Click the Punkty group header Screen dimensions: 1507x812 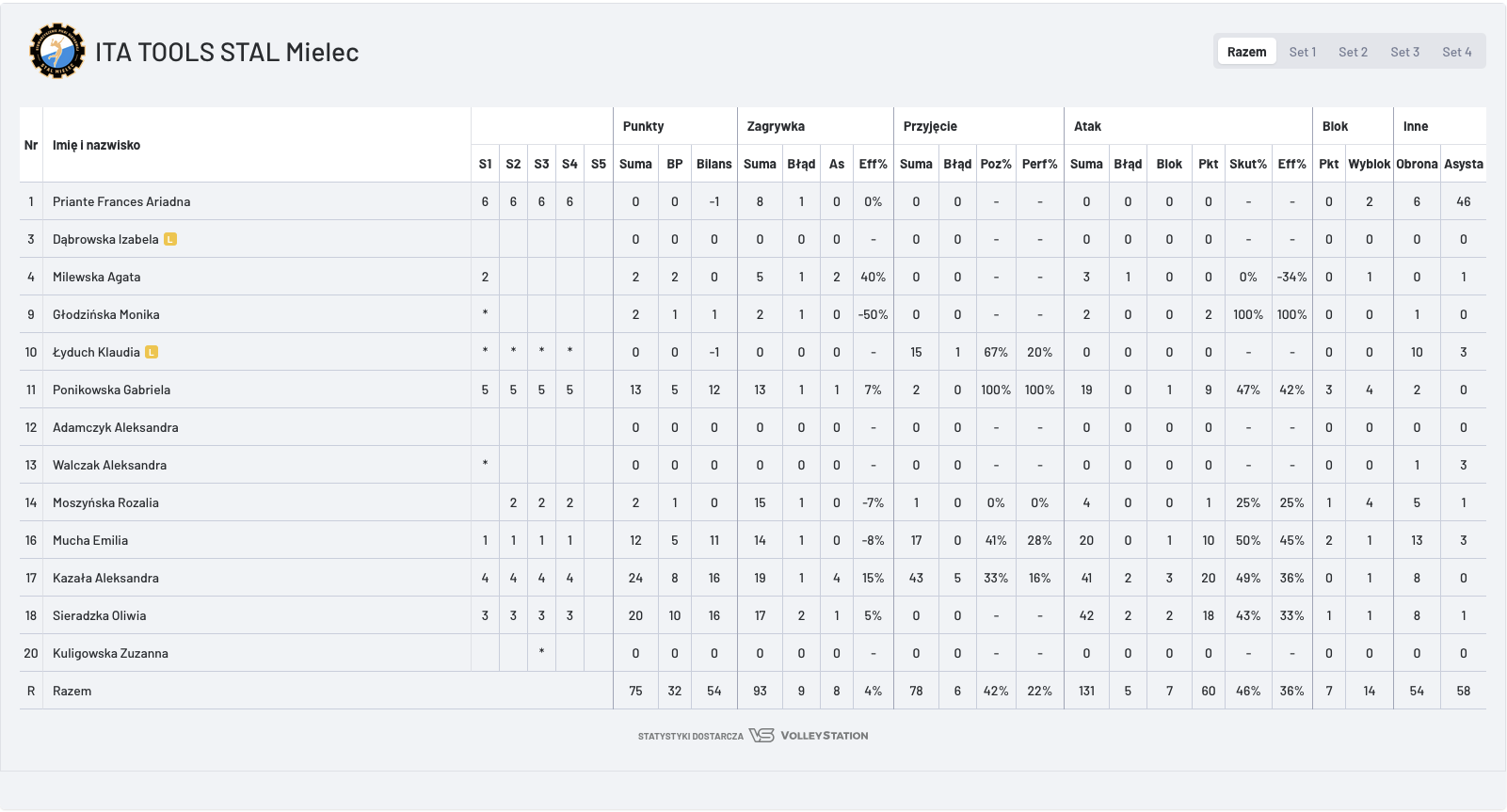(x=643, y=126)
